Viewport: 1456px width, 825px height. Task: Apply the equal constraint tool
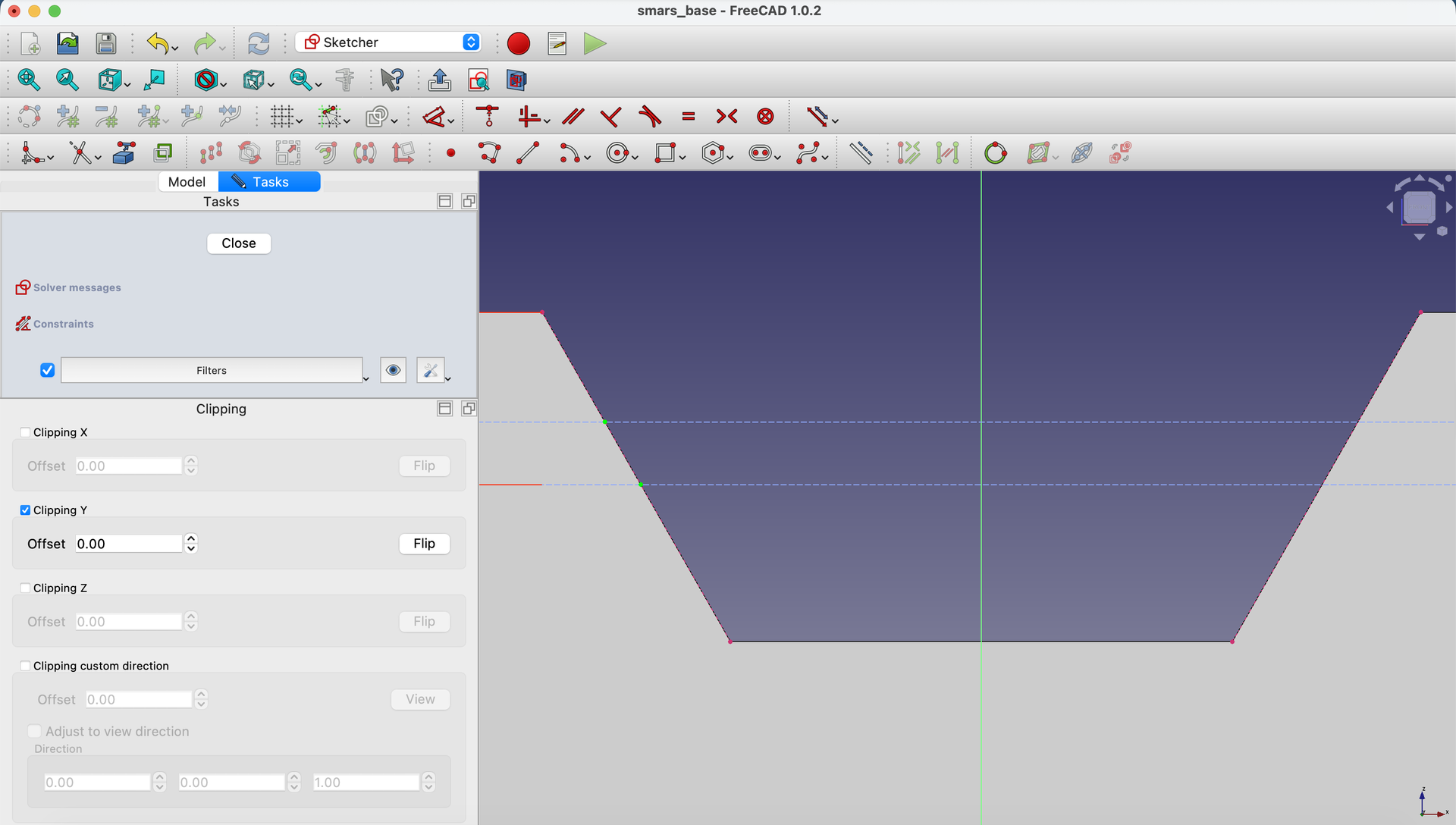tap(689, 116)
